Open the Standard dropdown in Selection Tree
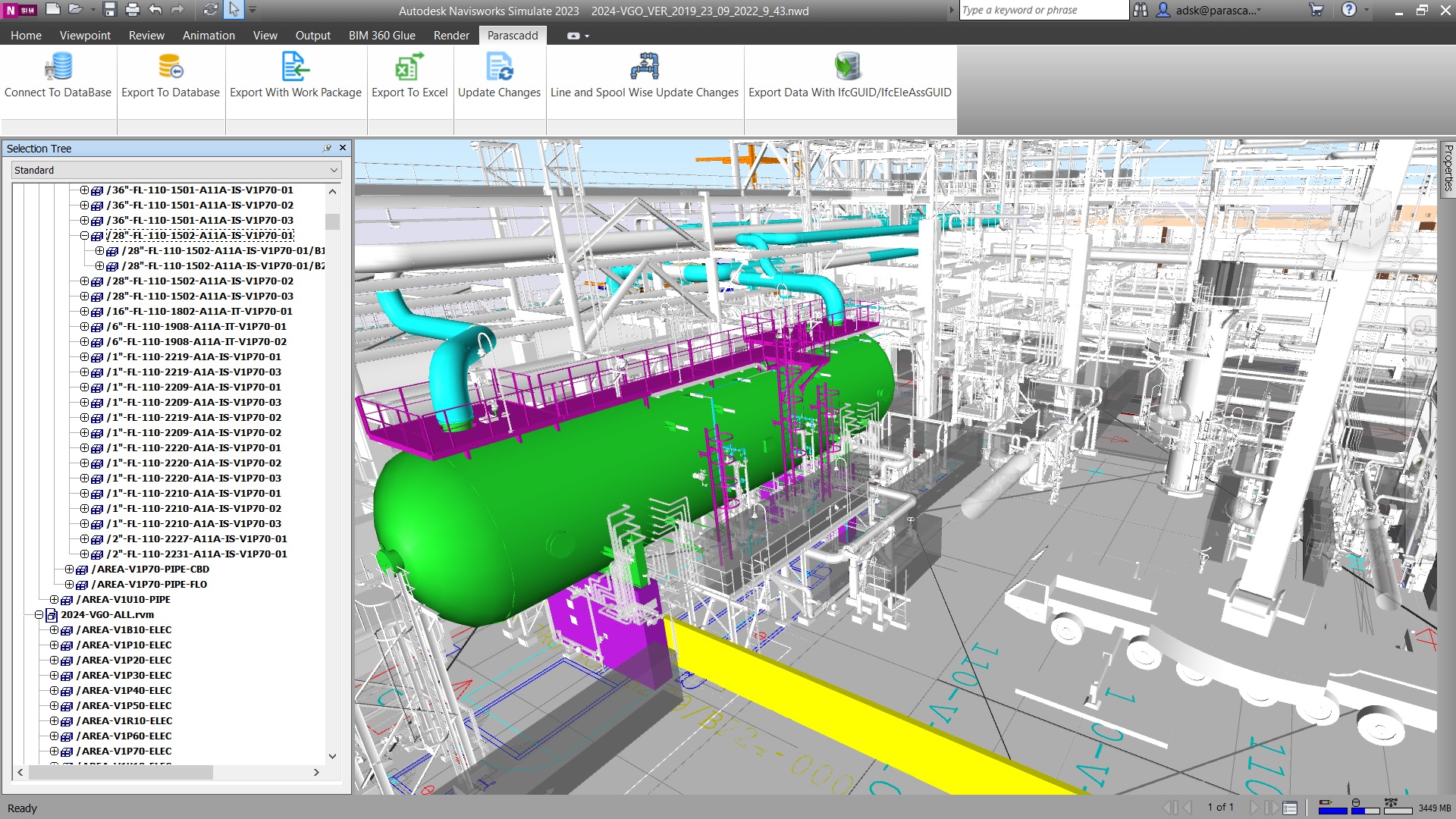 coord(176,171)
